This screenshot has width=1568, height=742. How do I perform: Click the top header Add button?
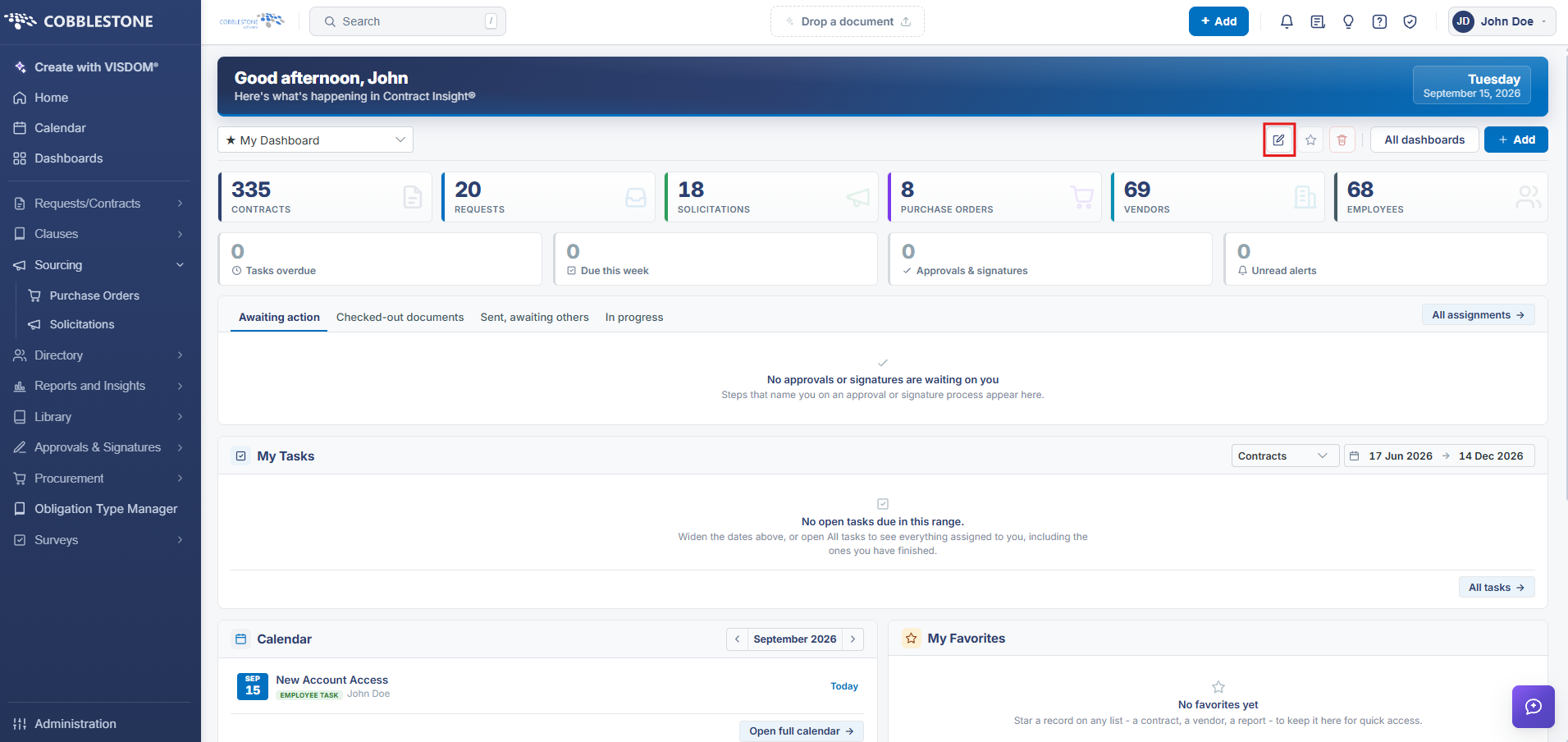[x=1218, y=21]
